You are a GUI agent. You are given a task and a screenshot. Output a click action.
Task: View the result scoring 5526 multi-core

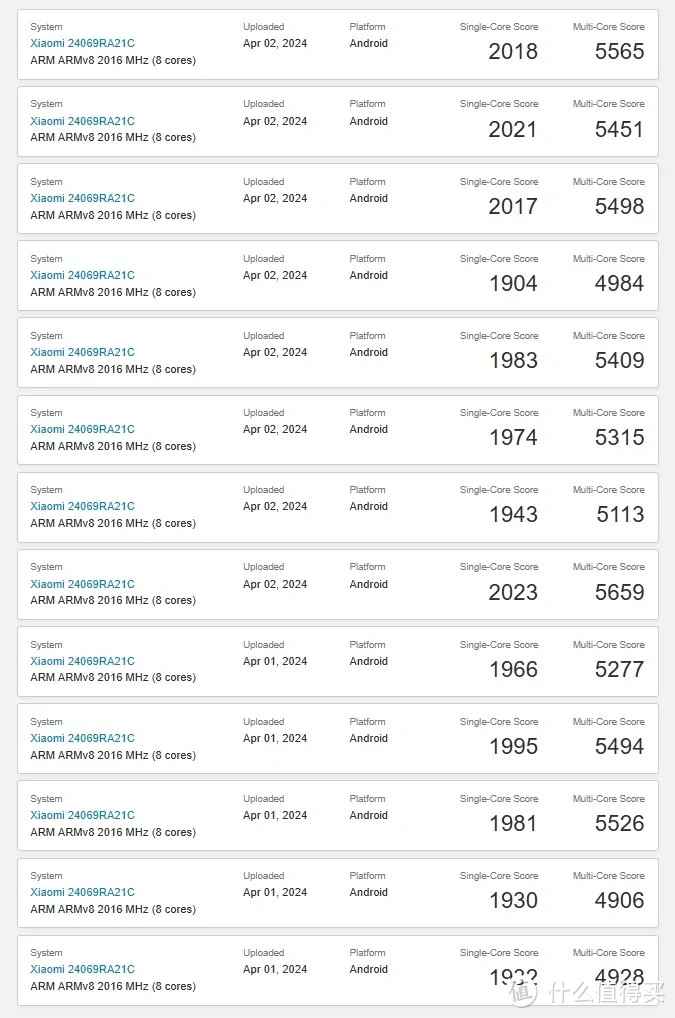tap(82, 815)
